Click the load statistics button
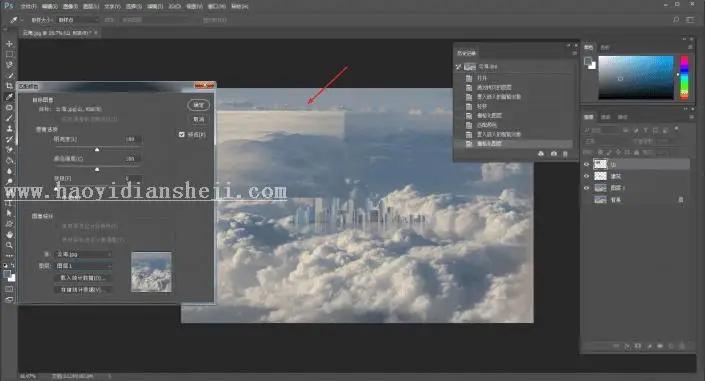The image size is (705, 381). (x=83, y=278)
